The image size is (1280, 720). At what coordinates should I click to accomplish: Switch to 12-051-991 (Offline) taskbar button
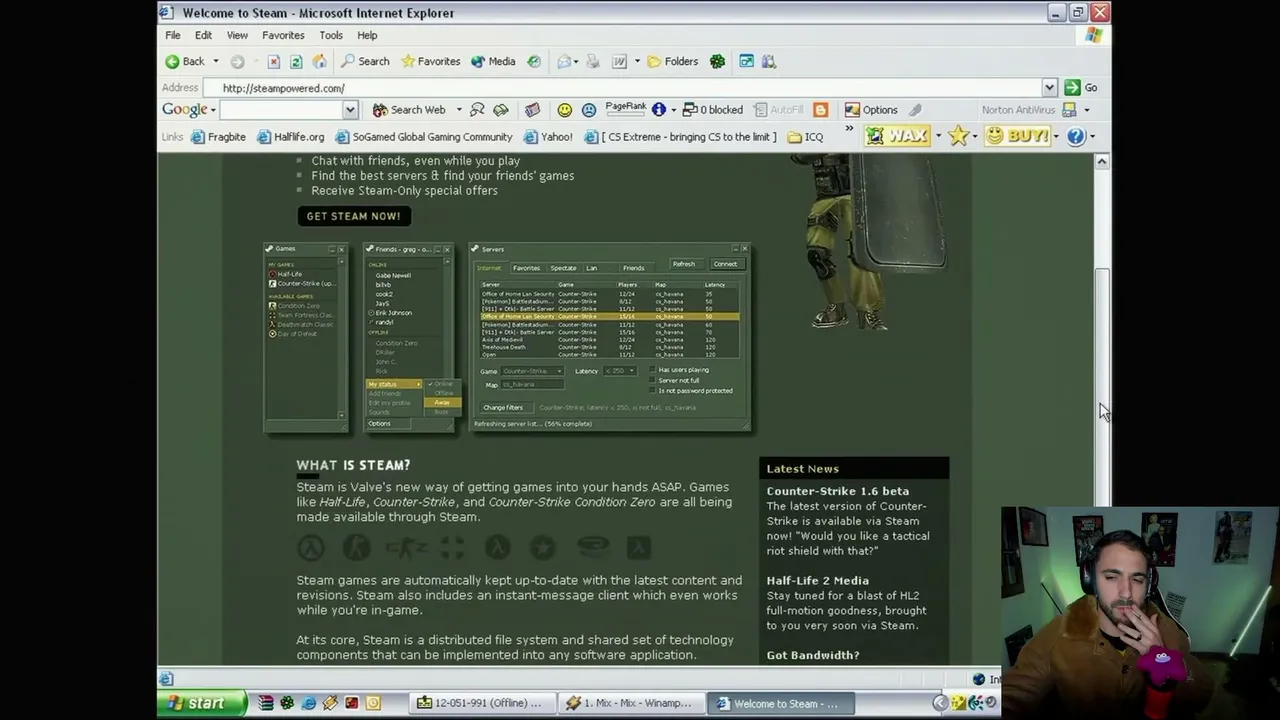481,703
